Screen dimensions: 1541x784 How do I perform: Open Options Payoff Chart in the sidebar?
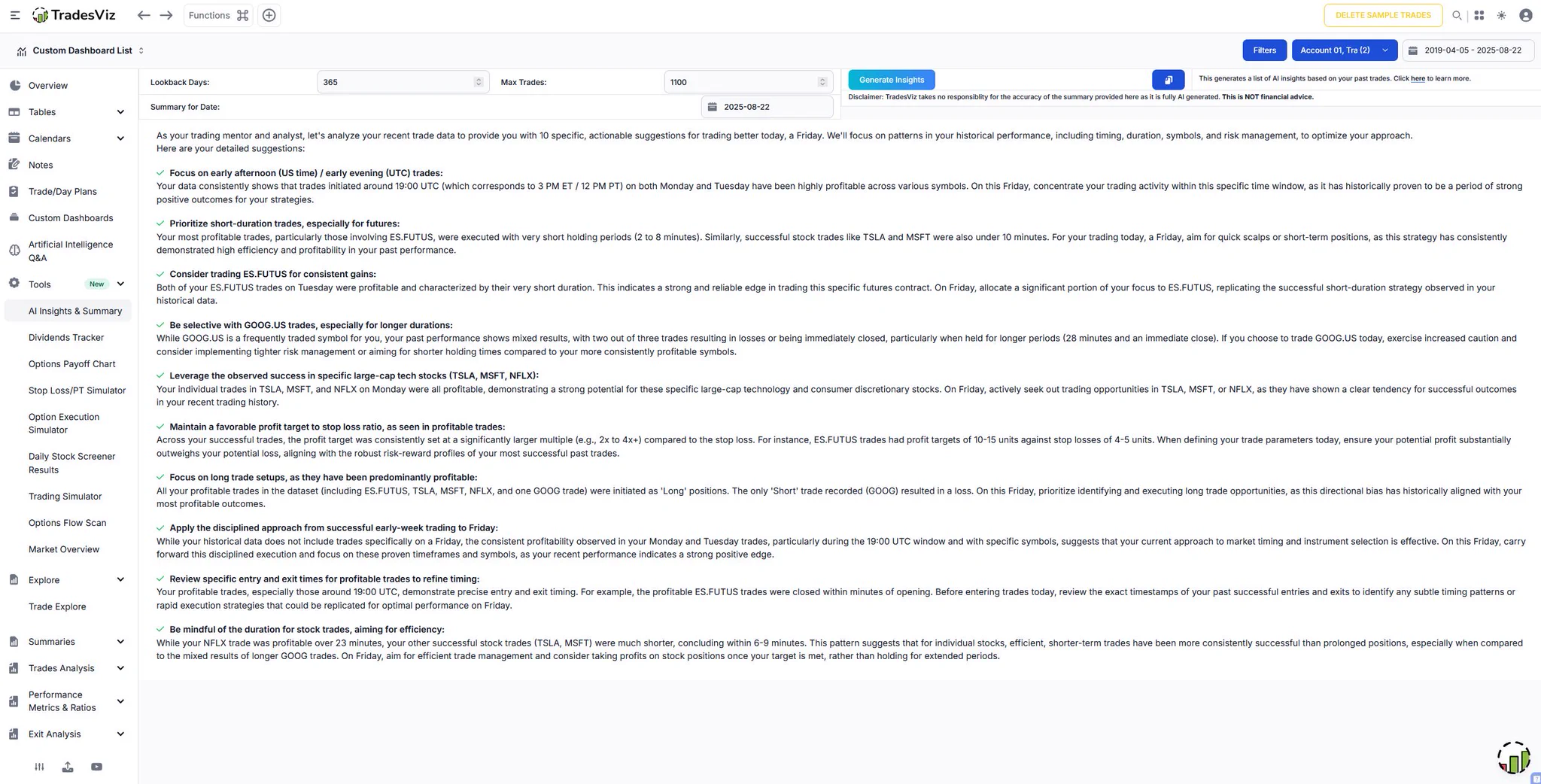(71, 364)
